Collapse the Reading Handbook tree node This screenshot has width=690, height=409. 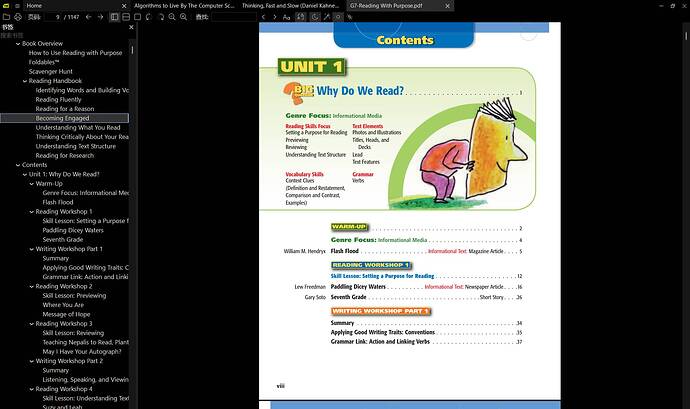[x=25, y=81]
